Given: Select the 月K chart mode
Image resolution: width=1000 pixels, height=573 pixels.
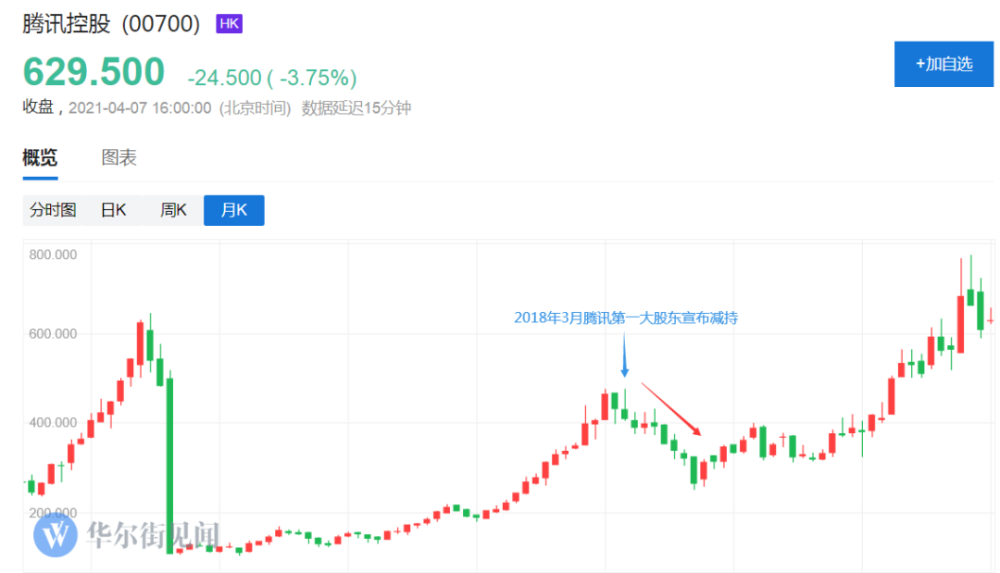Looking at the screenshot, I should tap(234, 210).
